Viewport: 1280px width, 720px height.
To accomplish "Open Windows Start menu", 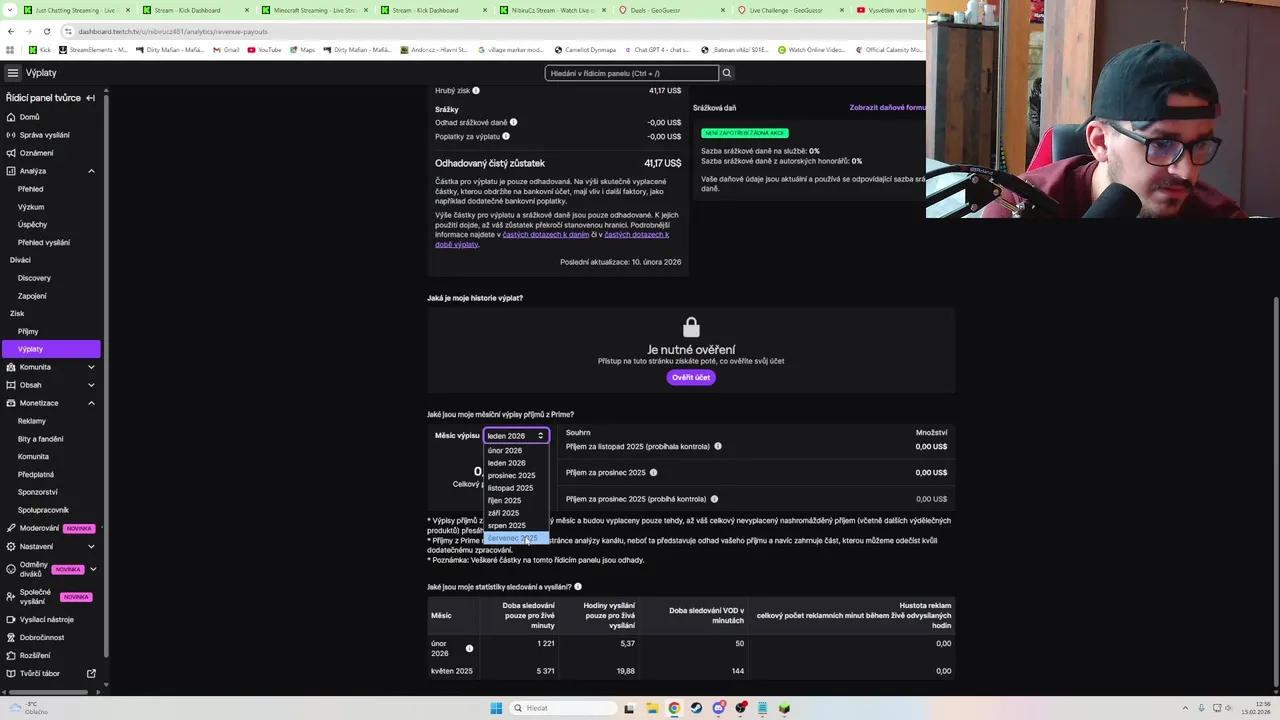I will [x=496, y=708].
